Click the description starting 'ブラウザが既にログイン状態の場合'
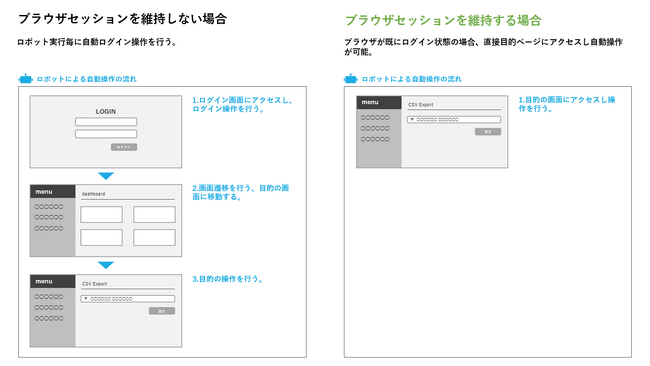Viewport: 650px width, 366px height. (x=484, y=47)
